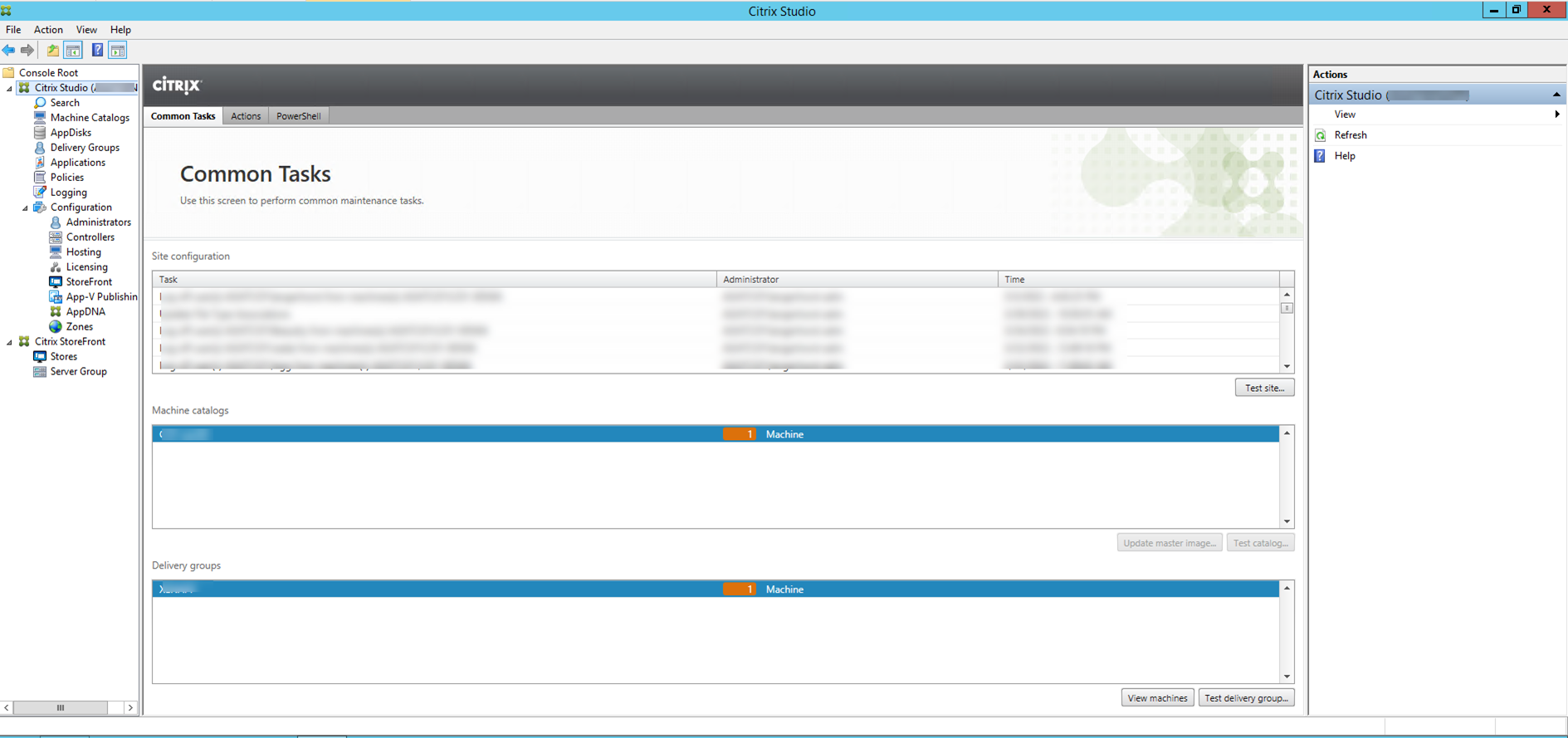Click the Server Group icon in tree
1568x738 pixels.
tap(40, 372)
